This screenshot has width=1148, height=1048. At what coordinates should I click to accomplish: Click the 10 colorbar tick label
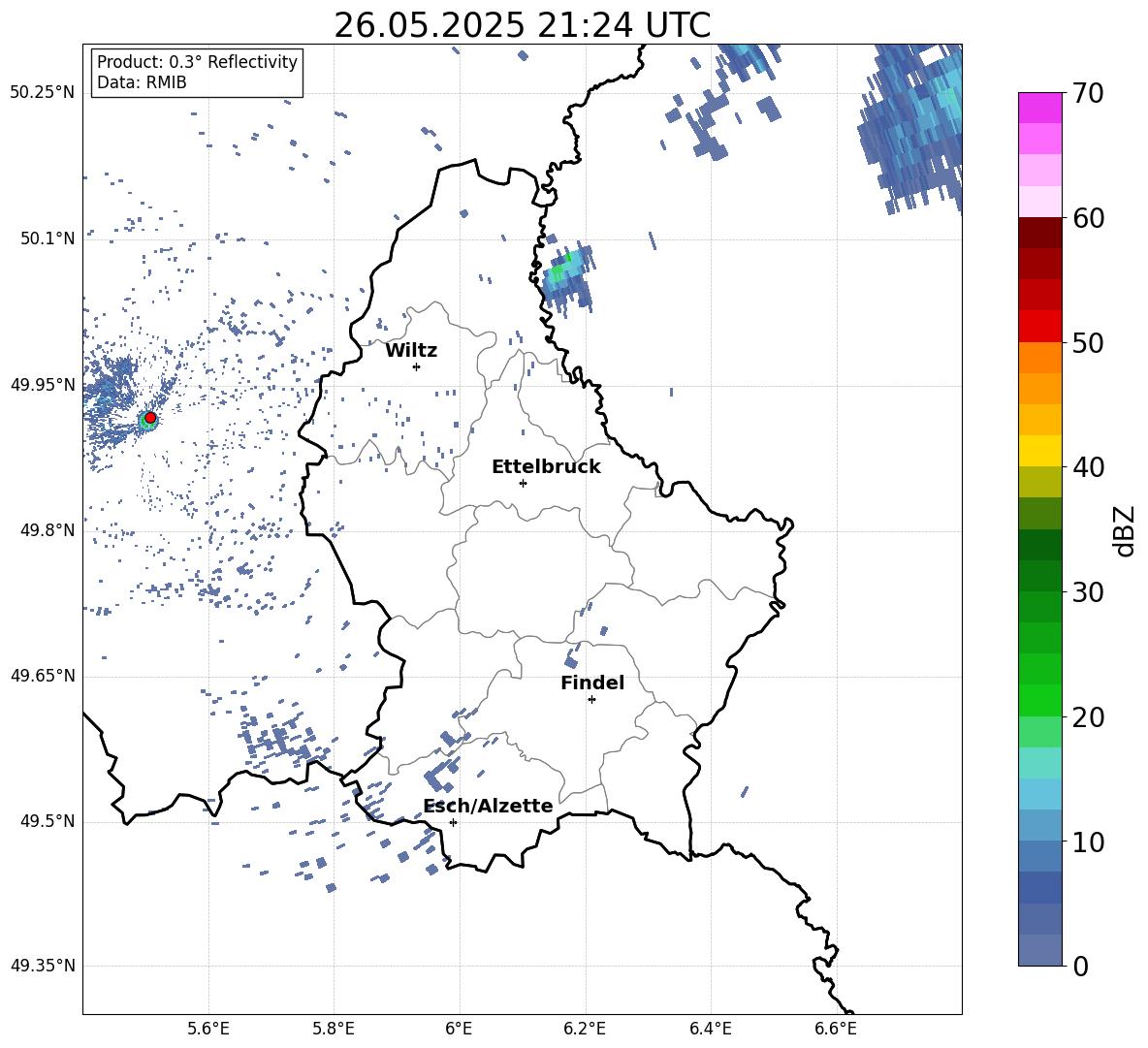click(1088, 842)
